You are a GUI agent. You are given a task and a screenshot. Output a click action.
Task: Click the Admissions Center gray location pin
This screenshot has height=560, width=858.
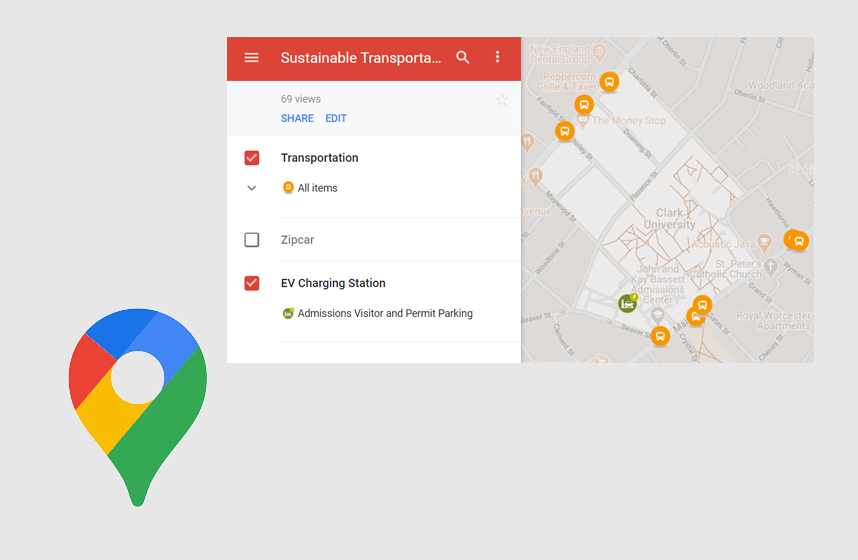(657, 315)
